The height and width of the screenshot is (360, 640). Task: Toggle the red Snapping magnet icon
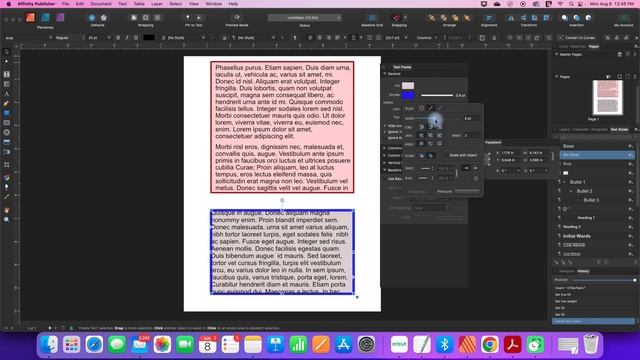[x=397, y=18]
